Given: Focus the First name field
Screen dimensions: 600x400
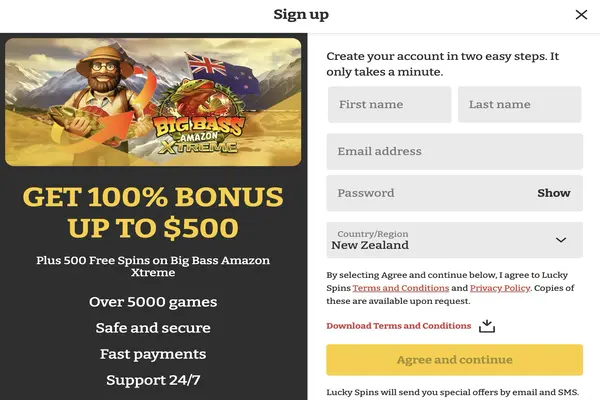Looking at the screenshot, I should click(x=389, y=105).
